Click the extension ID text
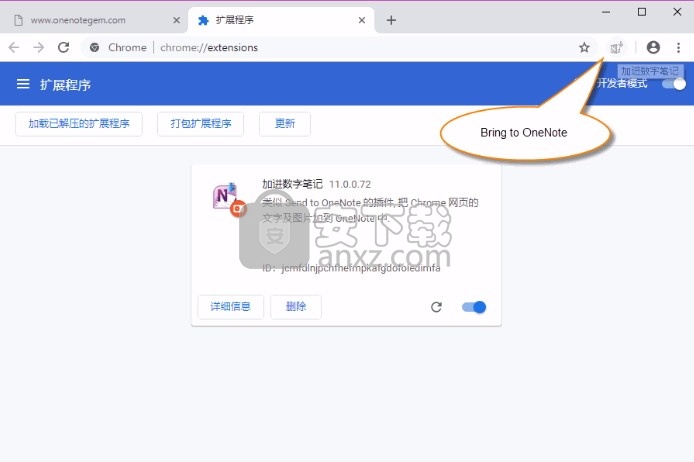Screen dimensions: 694x462 [x=351, y=268]
